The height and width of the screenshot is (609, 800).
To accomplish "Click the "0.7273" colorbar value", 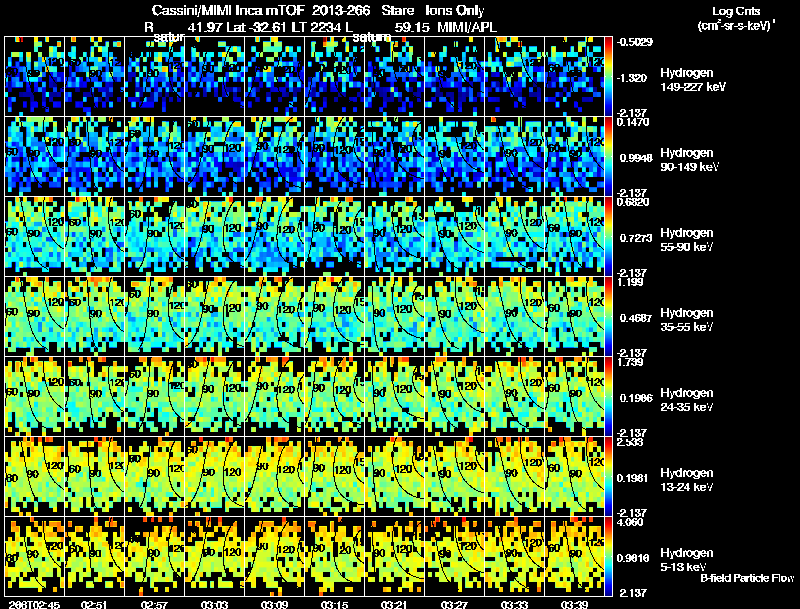I will pos(636,238).
